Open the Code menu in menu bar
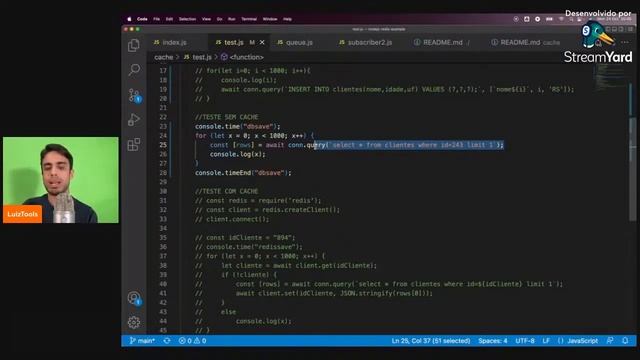 pyautogui.click(x=142, y=19)
